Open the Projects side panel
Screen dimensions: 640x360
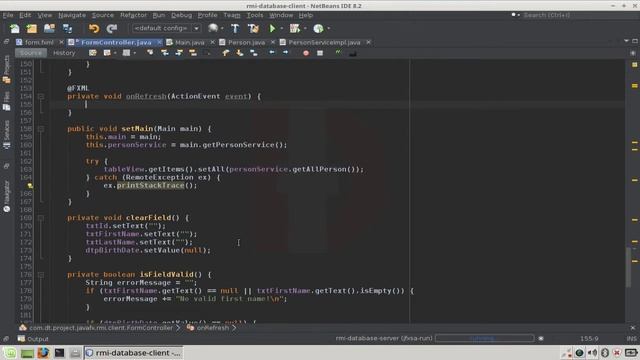tap(7, 69)
